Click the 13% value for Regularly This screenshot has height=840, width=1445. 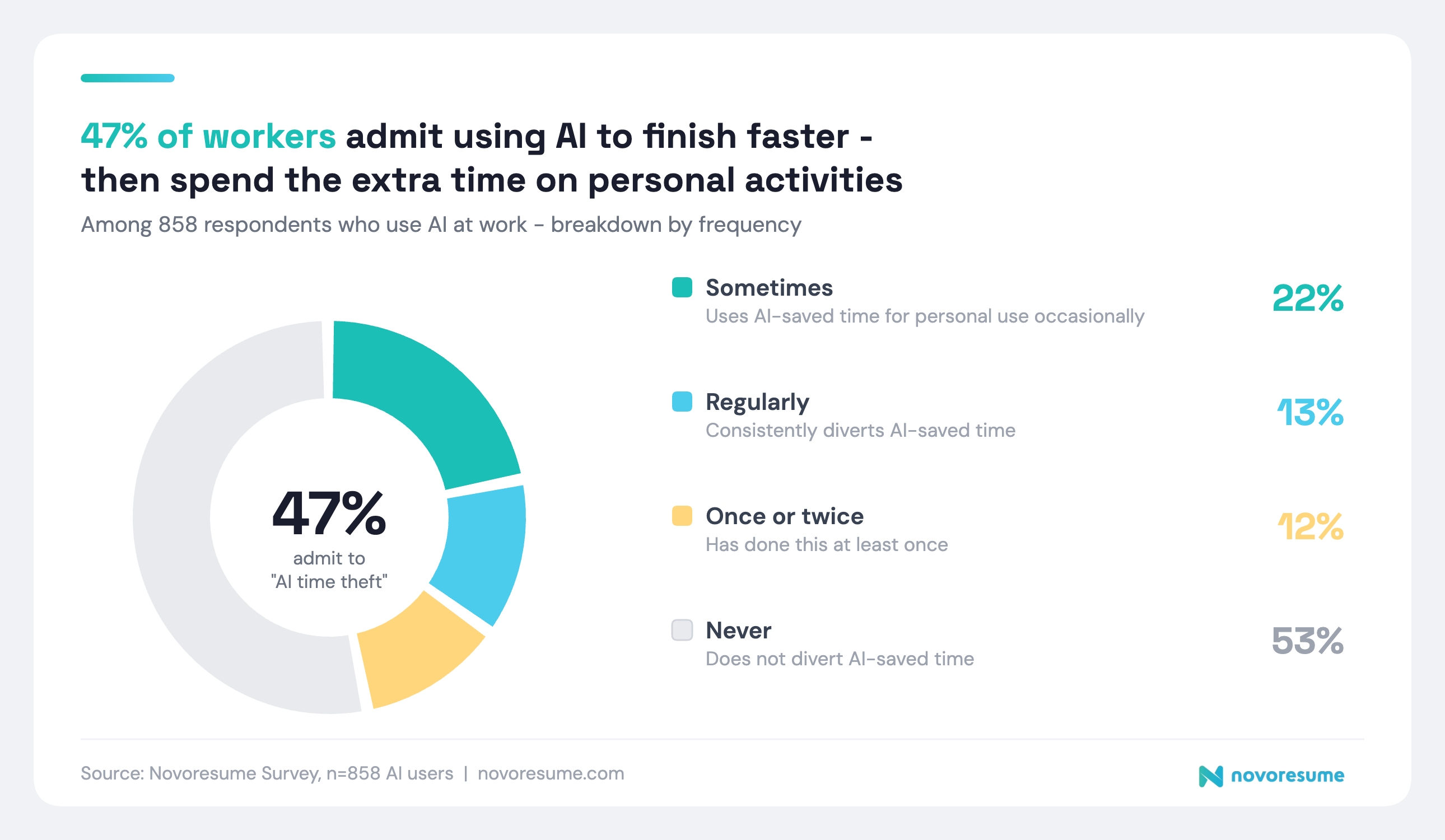coord(1309,413)
